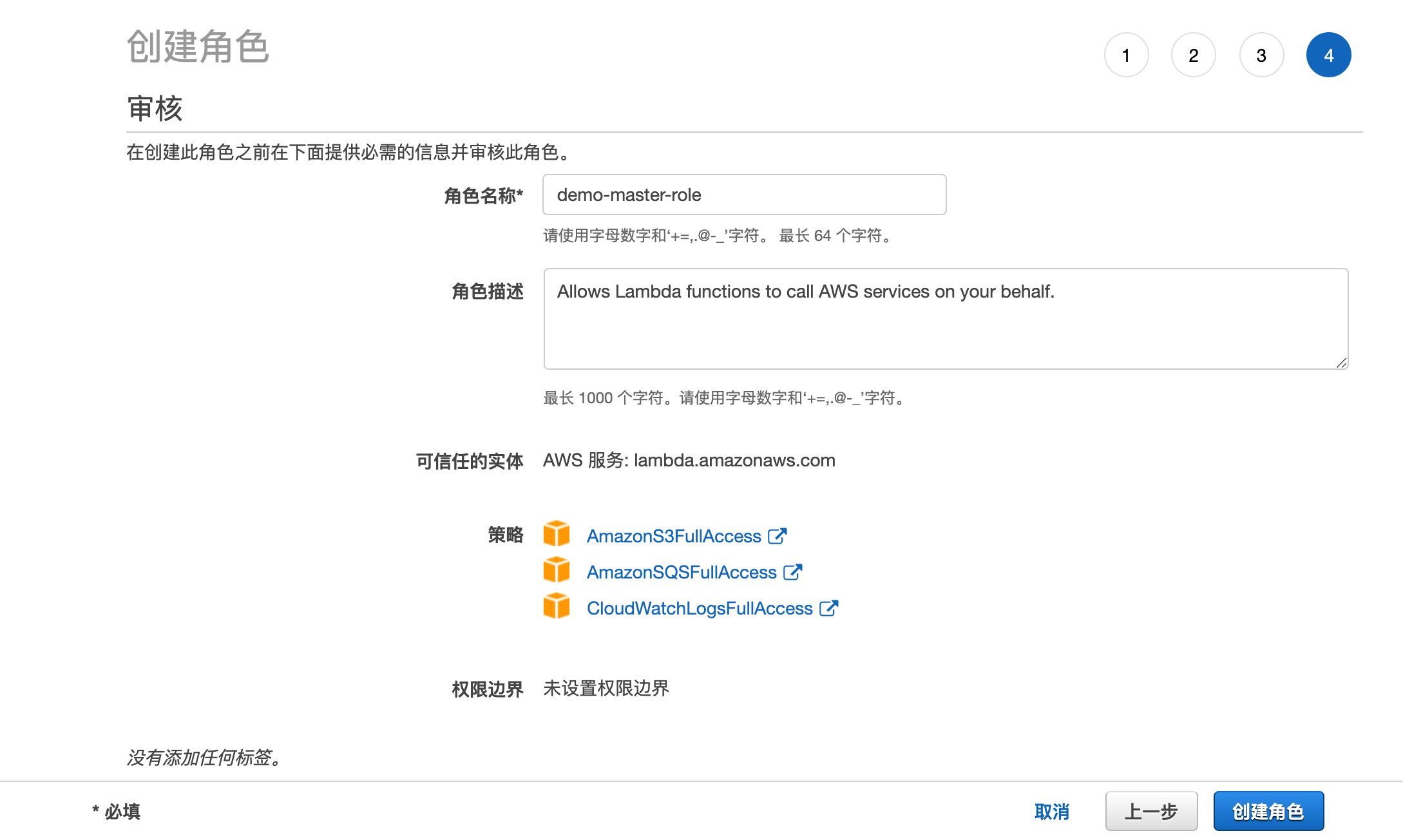Click external link icon after AmazonSQSFullAccess
The height and width of the screenshot is (840, 1403).
click(792, 572)
